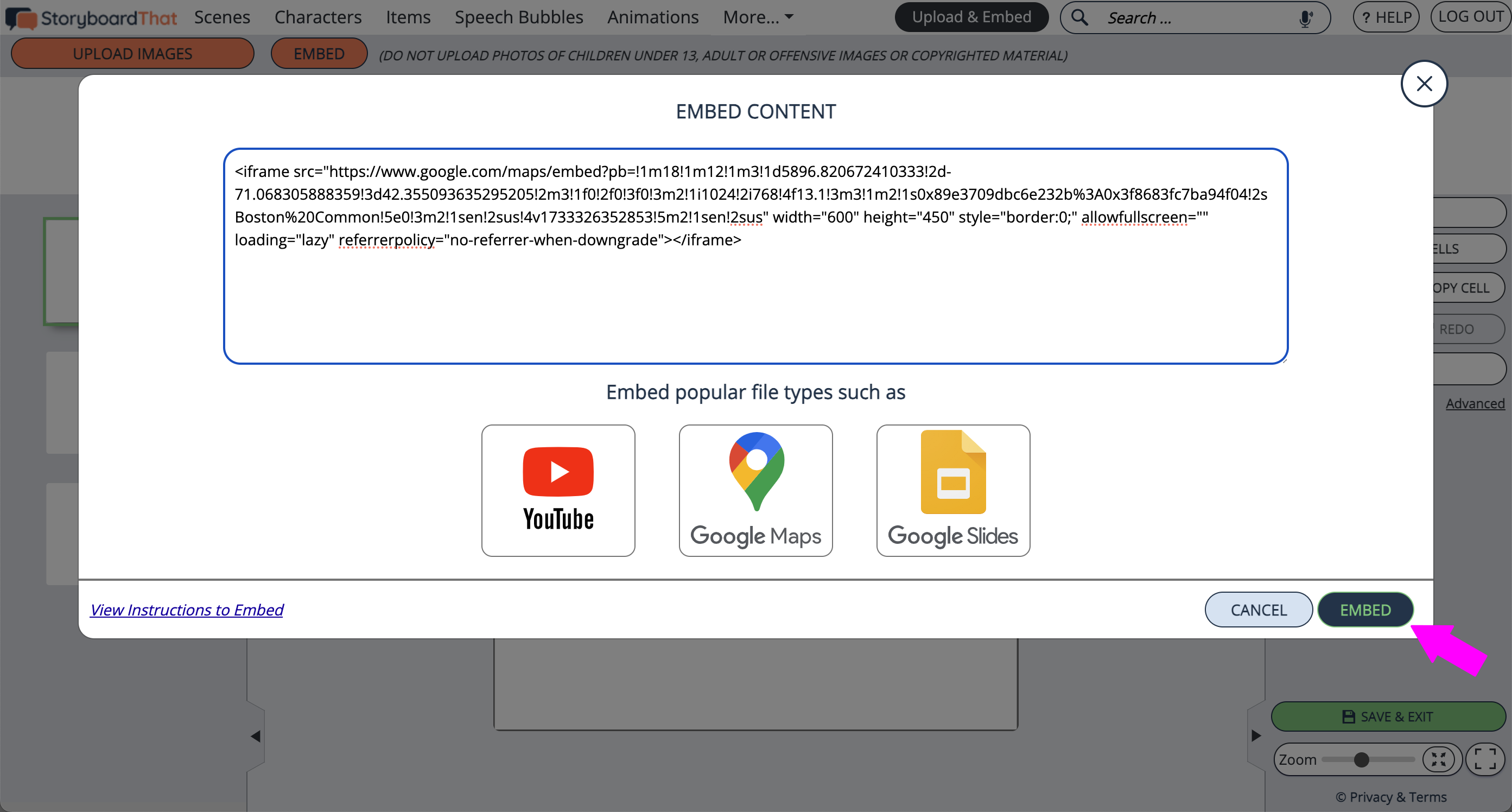Select the Google Maps embed option
Image resolution: width=1512 pixels, height=812 pixels.
(x=755, y=490)
